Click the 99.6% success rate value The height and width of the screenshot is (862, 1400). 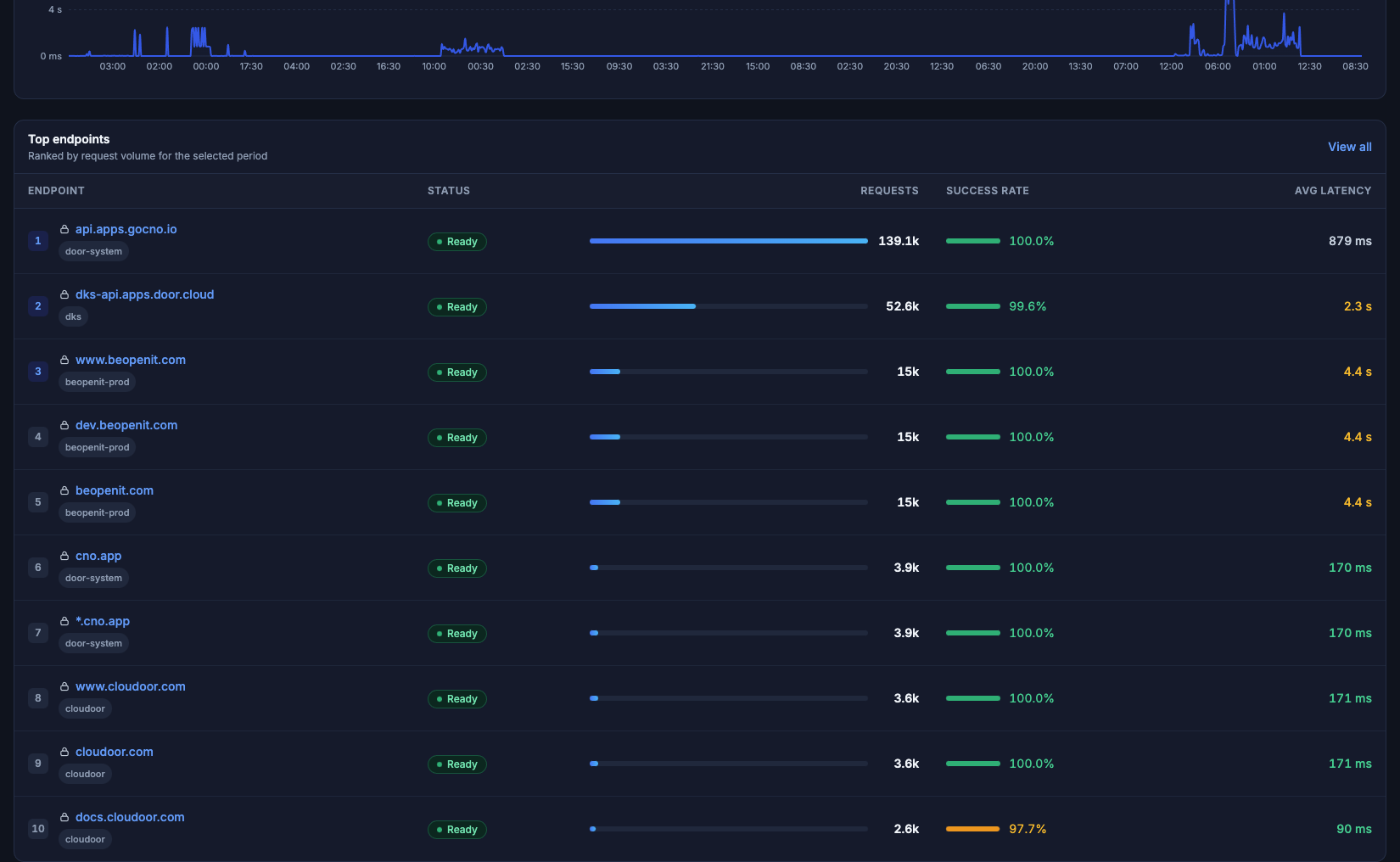pyautogui.click(x=1028, y=306)
